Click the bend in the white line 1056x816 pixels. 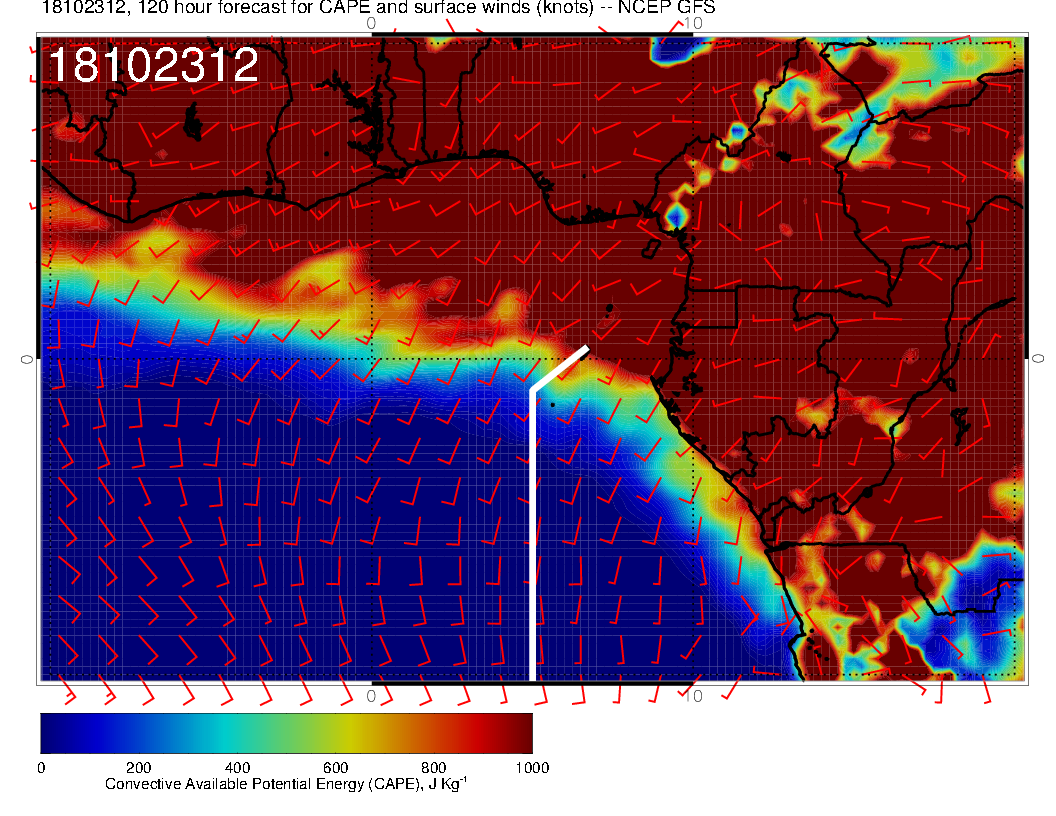(532, 389)
